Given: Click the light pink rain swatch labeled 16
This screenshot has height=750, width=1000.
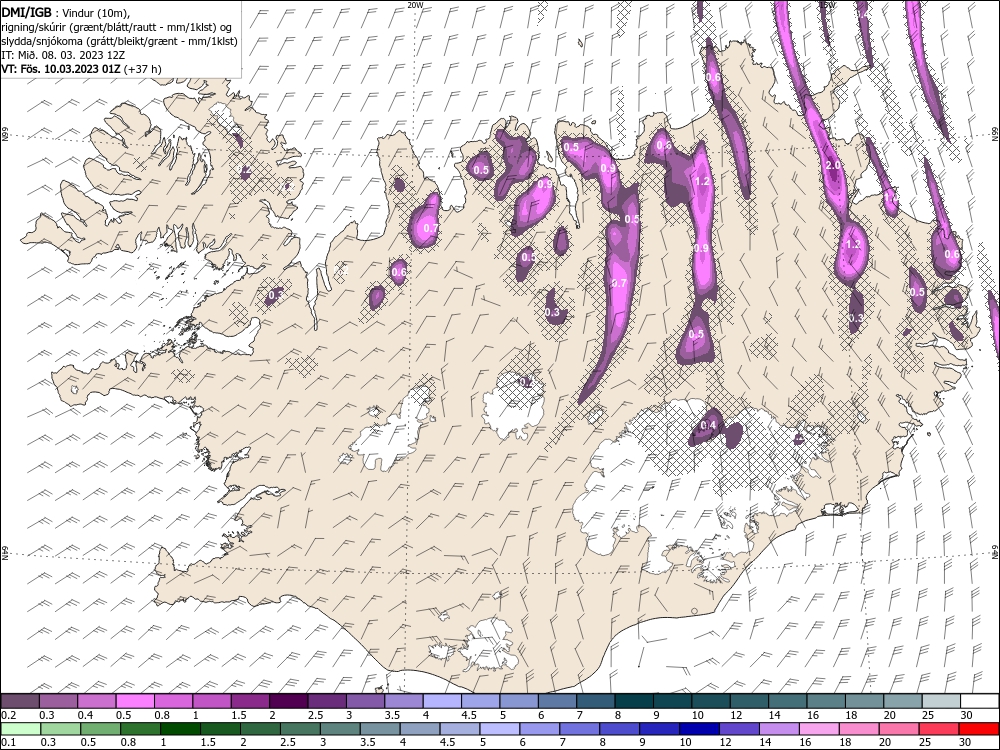Looking at the screenshot, I should (820, 729).
